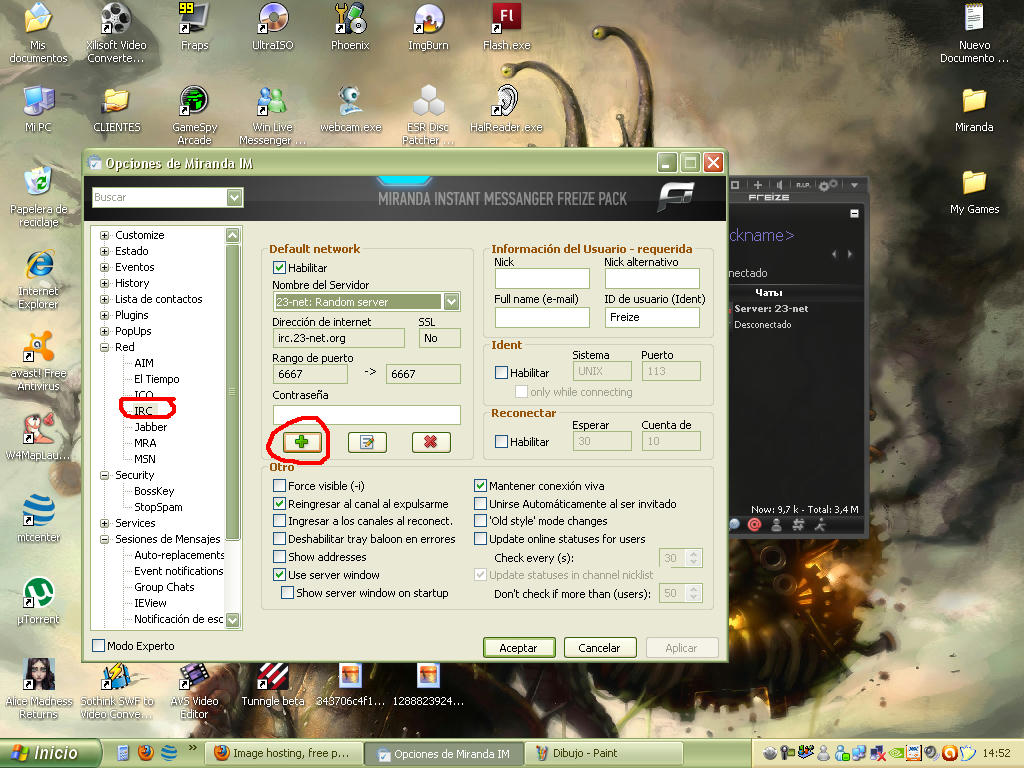Image resolution: width=1024 pixels, height=768 pixels.
Task: Click the swap arrows icon in Freize bottom bar
Action: (798, 524)
